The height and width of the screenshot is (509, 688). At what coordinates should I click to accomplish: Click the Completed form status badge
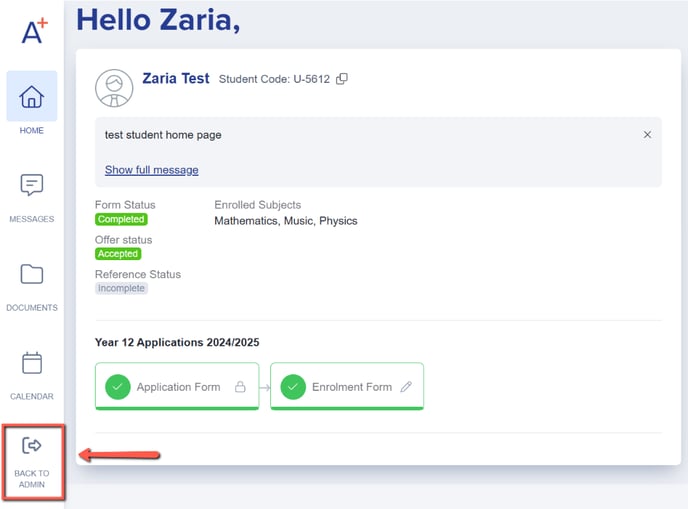pos(121,219)
